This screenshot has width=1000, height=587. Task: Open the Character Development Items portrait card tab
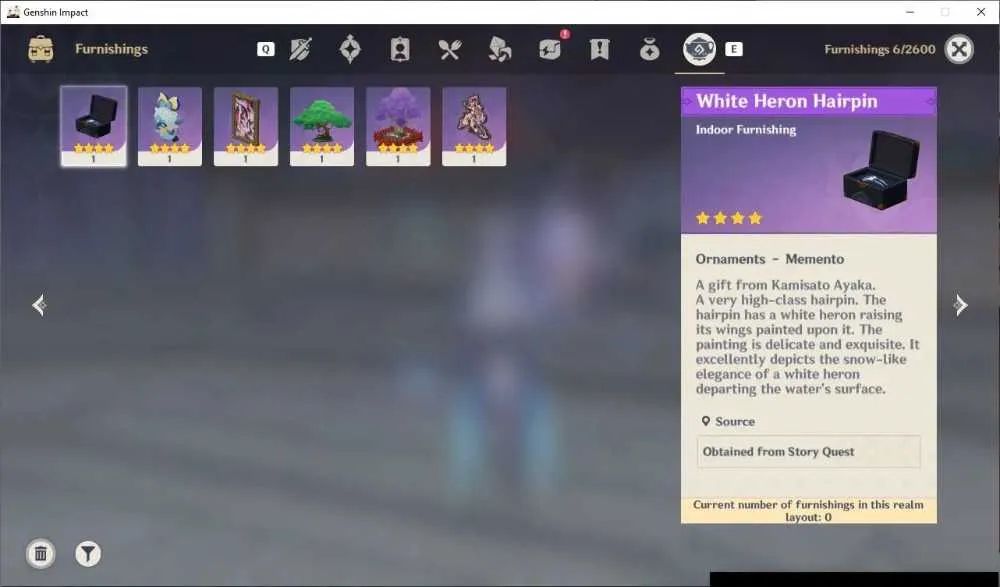click(x=400, y=49)
